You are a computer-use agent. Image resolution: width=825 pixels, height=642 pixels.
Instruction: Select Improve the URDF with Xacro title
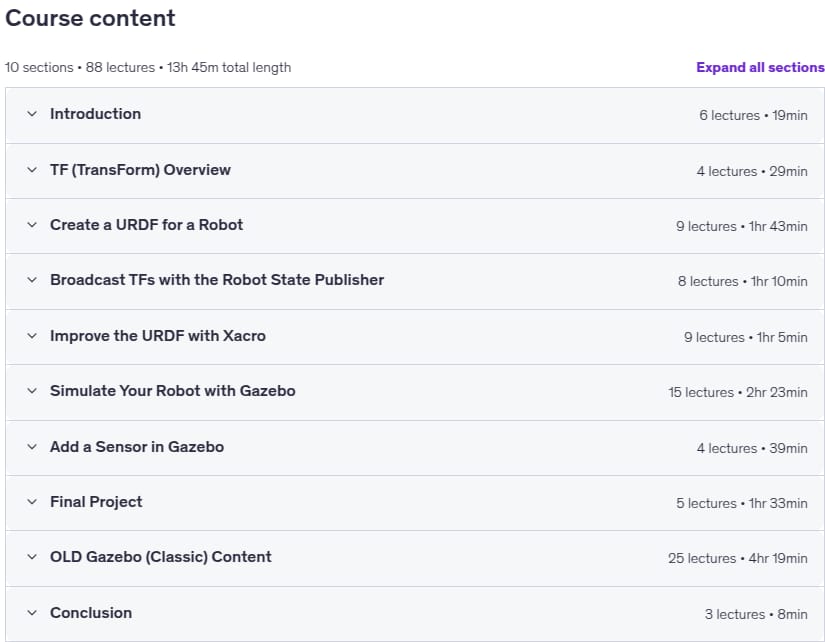tap(158, 336)
